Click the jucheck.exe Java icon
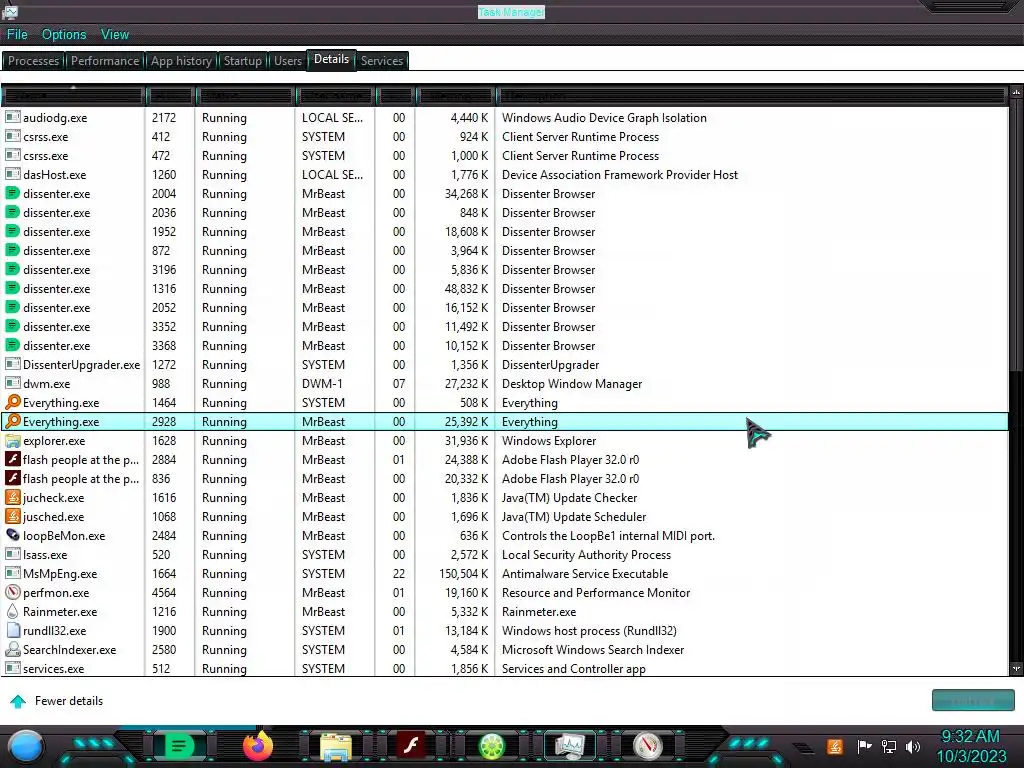This screenshot has width=1024, height=768. (x=12, y=497)
